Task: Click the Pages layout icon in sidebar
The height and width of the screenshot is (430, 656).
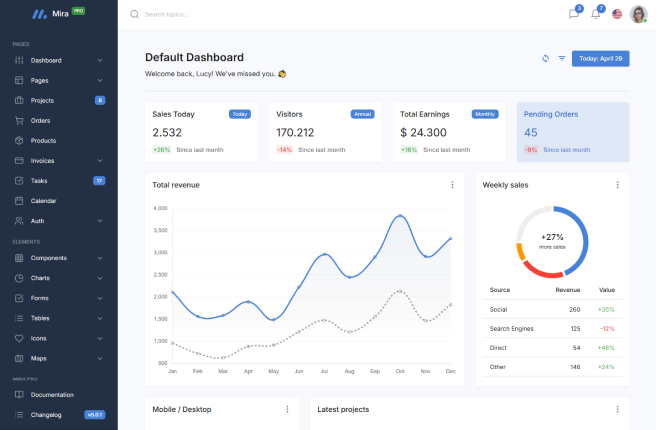Action: pos(19,80)
